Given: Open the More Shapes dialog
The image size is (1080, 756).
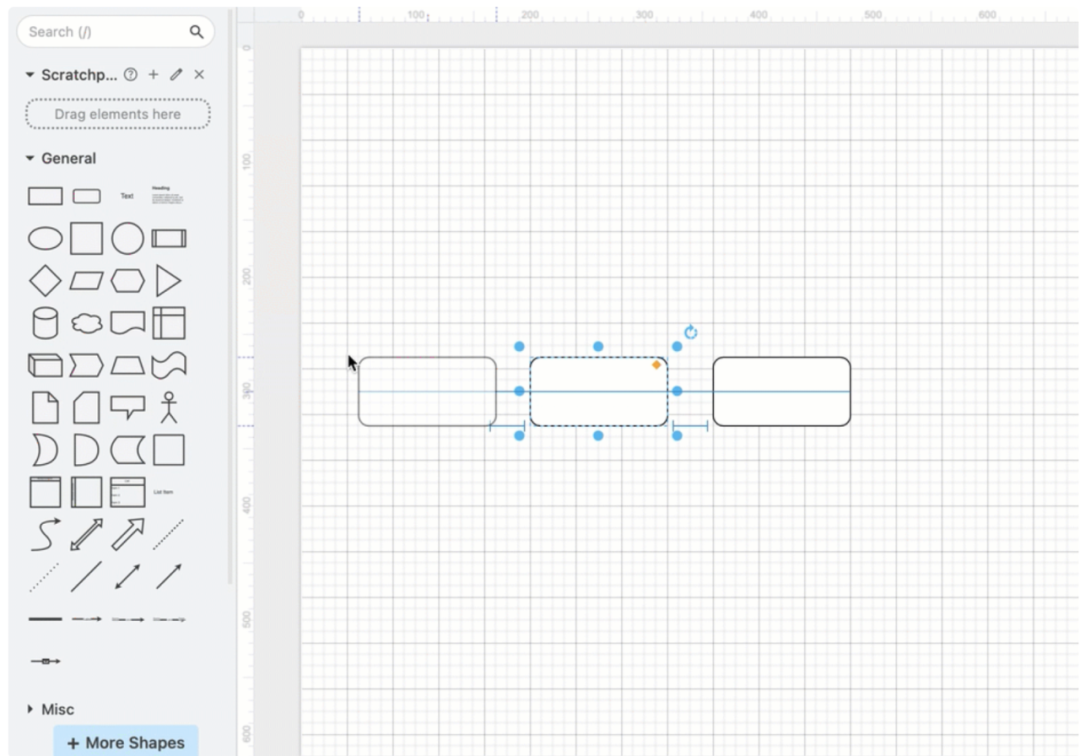Looking at the screenshot, I should (126, 742).
